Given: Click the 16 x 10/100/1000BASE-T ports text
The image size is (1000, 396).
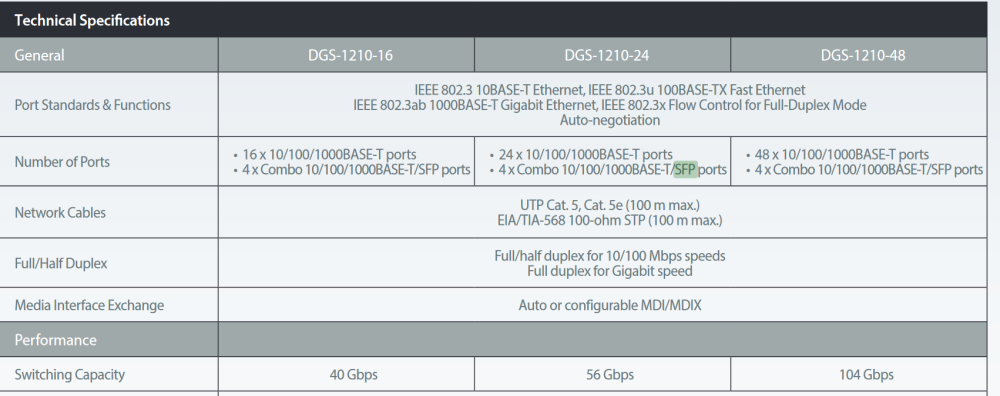Looking at the screenshot, I should [x=329, y=154].
